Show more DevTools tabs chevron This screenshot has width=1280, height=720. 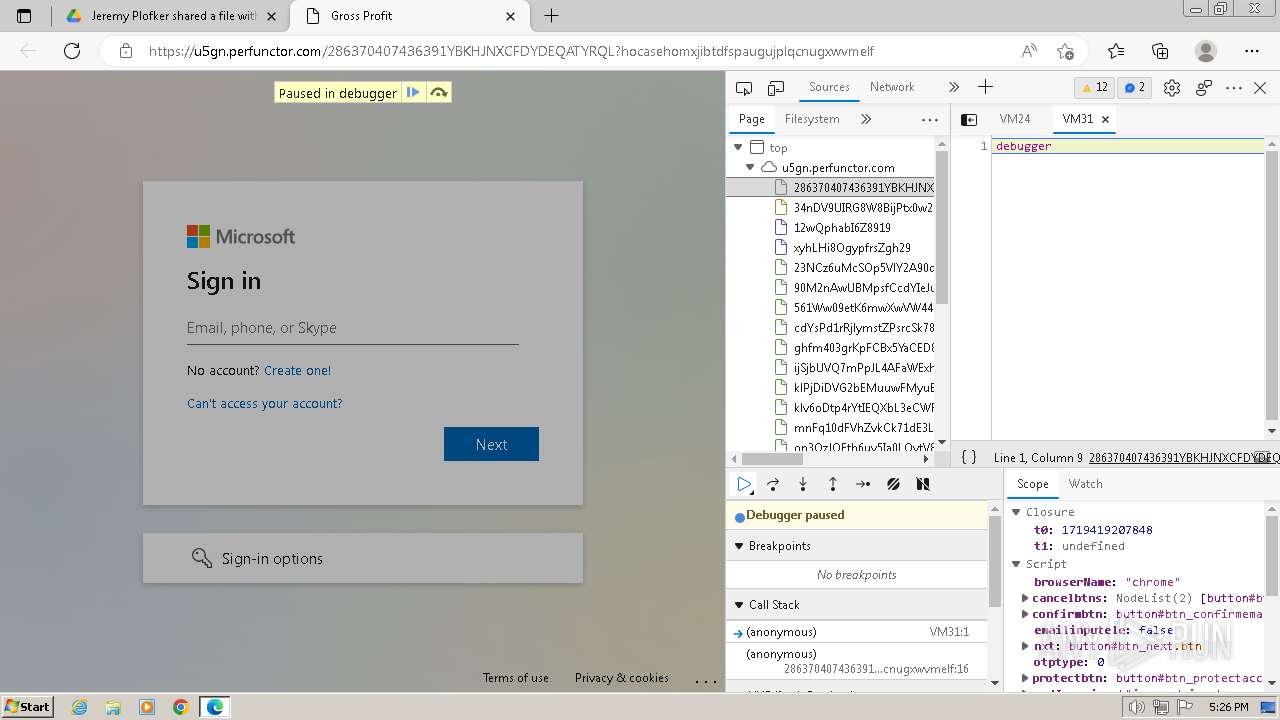[953, 87]
